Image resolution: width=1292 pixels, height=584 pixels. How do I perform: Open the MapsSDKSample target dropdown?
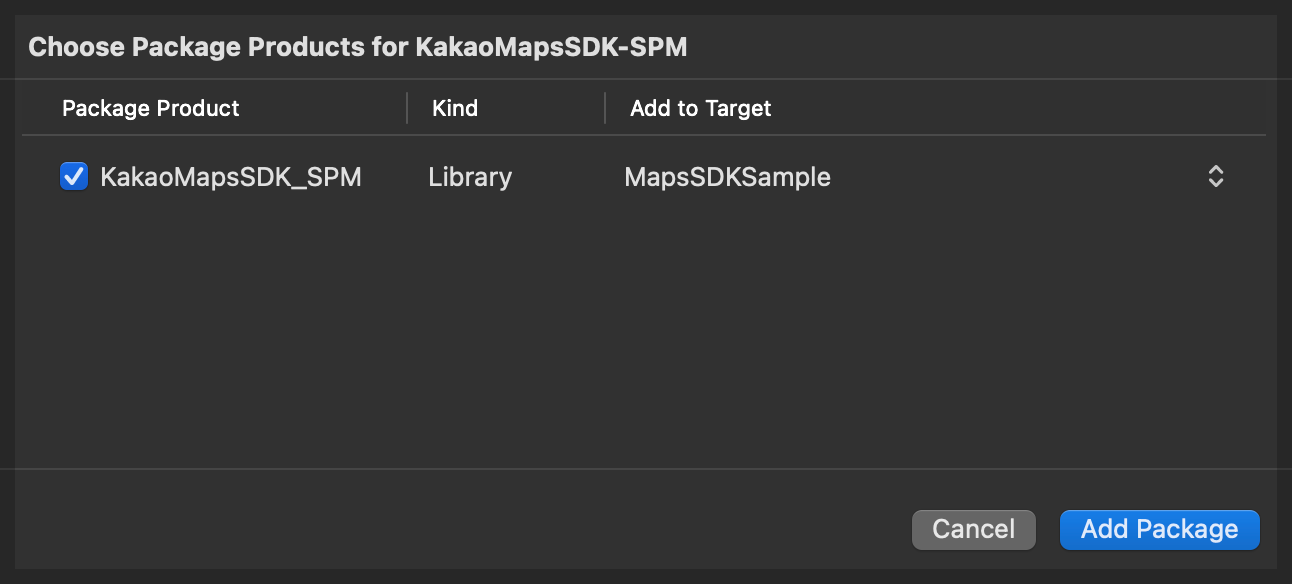[x=925, y=177]
